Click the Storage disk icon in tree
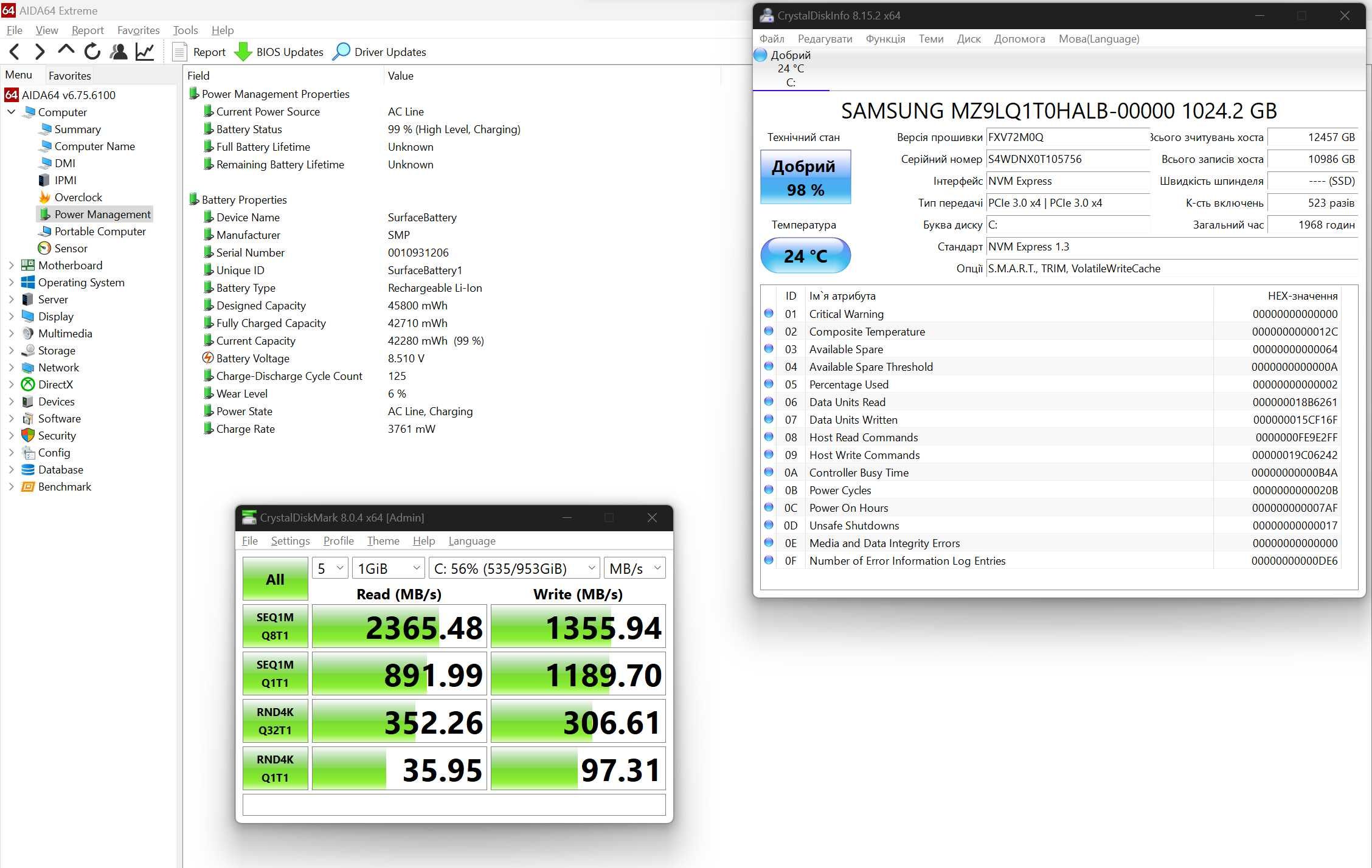 tap(28, 351)
